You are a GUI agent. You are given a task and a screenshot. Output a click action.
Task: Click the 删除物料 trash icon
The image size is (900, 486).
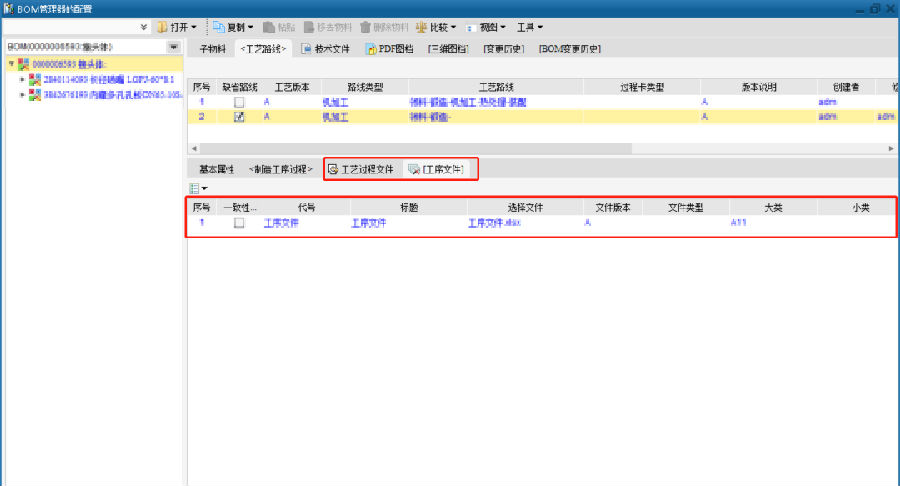(x=365, y=27)
